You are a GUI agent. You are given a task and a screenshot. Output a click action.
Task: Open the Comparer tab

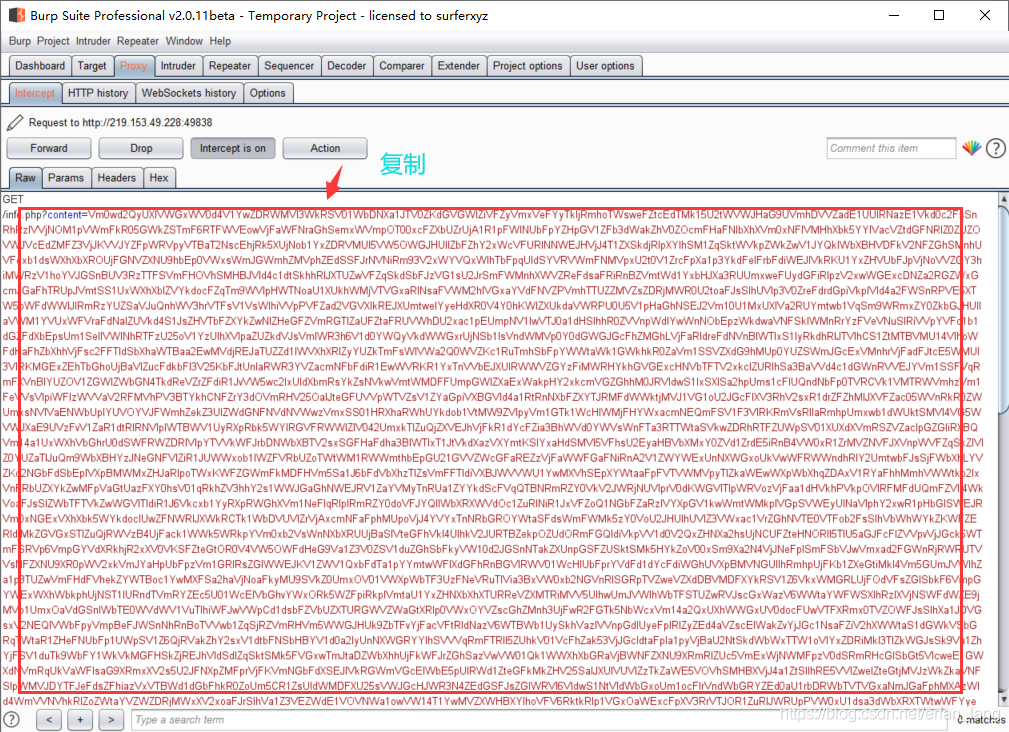point(402,66)
